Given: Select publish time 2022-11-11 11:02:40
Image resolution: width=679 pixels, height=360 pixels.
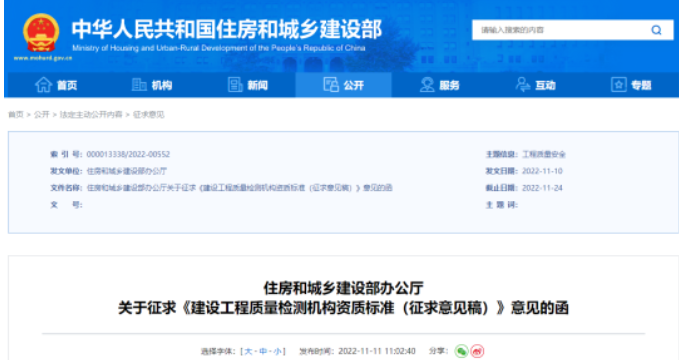Looking at the screenshot, I should click(x=377, y=351).
